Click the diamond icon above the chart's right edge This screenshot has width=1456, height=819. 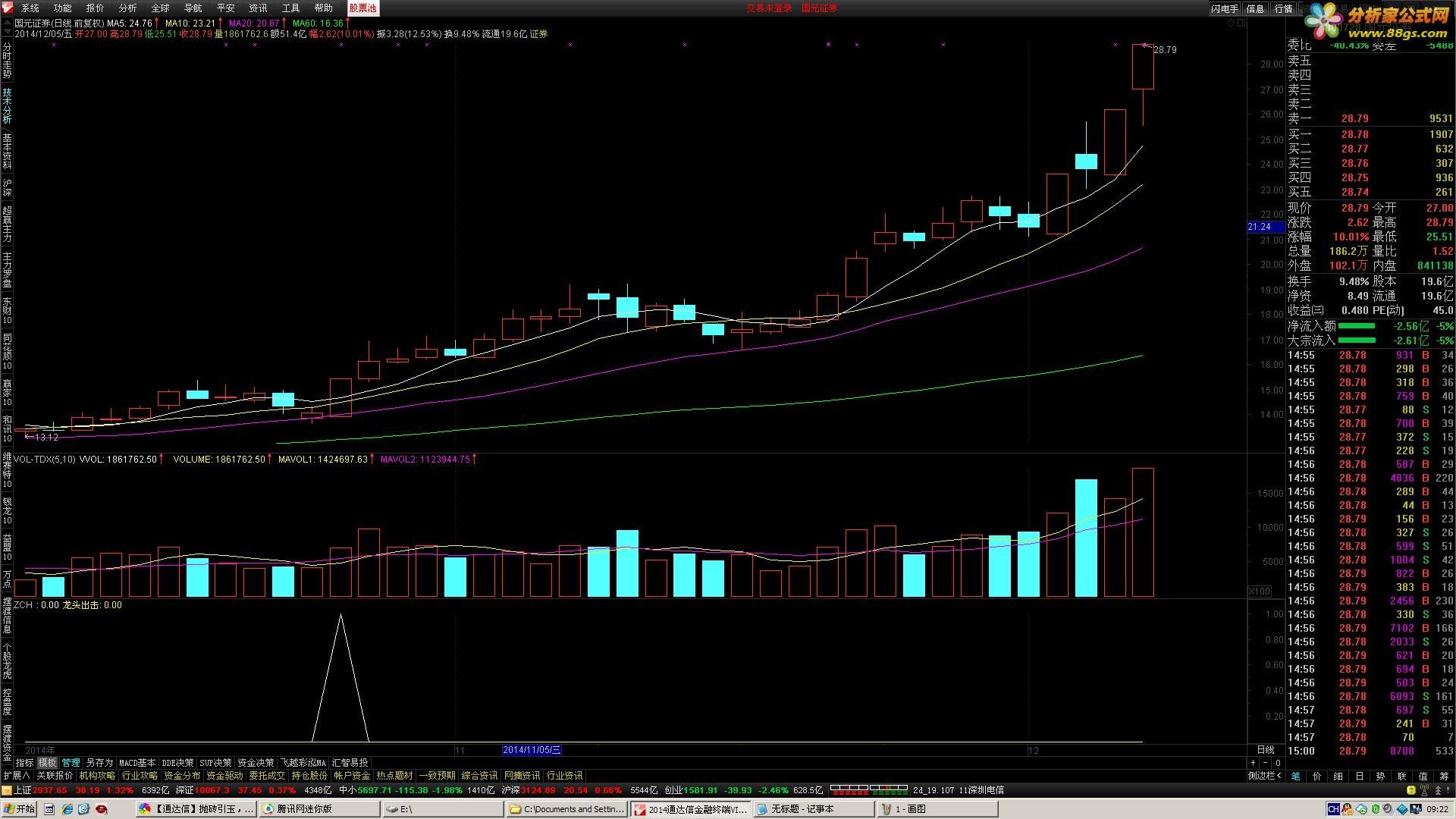click(x=1232, y=24)
